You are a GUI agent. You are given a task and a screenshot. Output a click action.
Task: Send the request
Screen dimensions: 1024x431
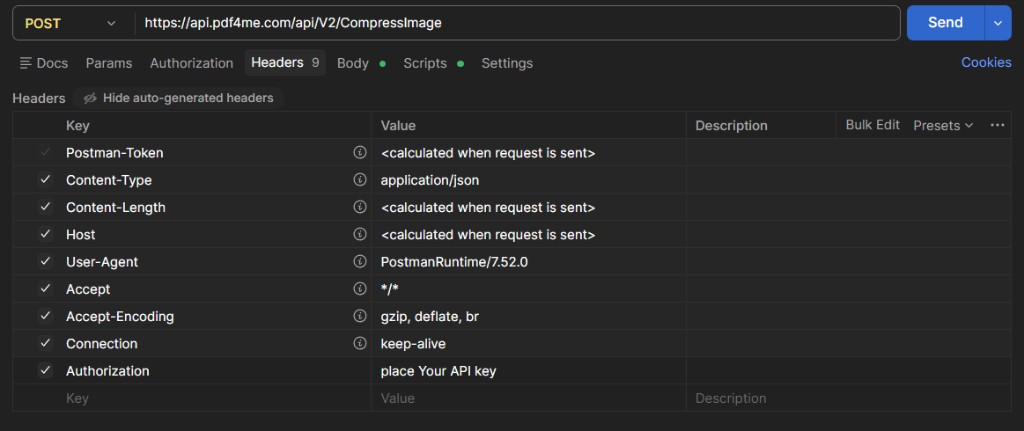946,23
